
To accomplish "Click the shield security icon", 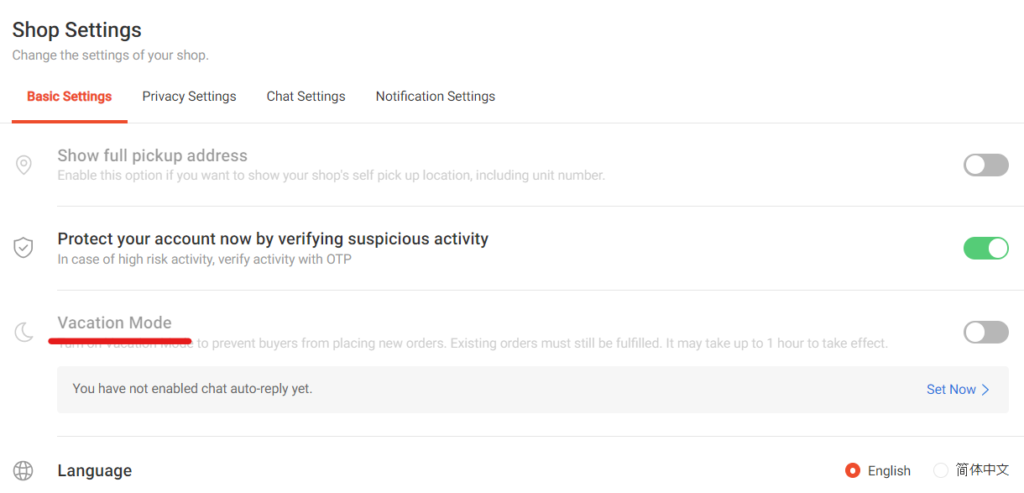I will (x=23, y=248).
